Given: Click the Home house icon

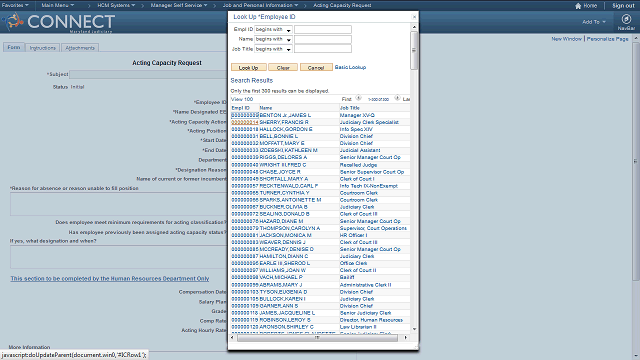Looking at the screenshot, I should pyautogui.click(x=578, y=6).
